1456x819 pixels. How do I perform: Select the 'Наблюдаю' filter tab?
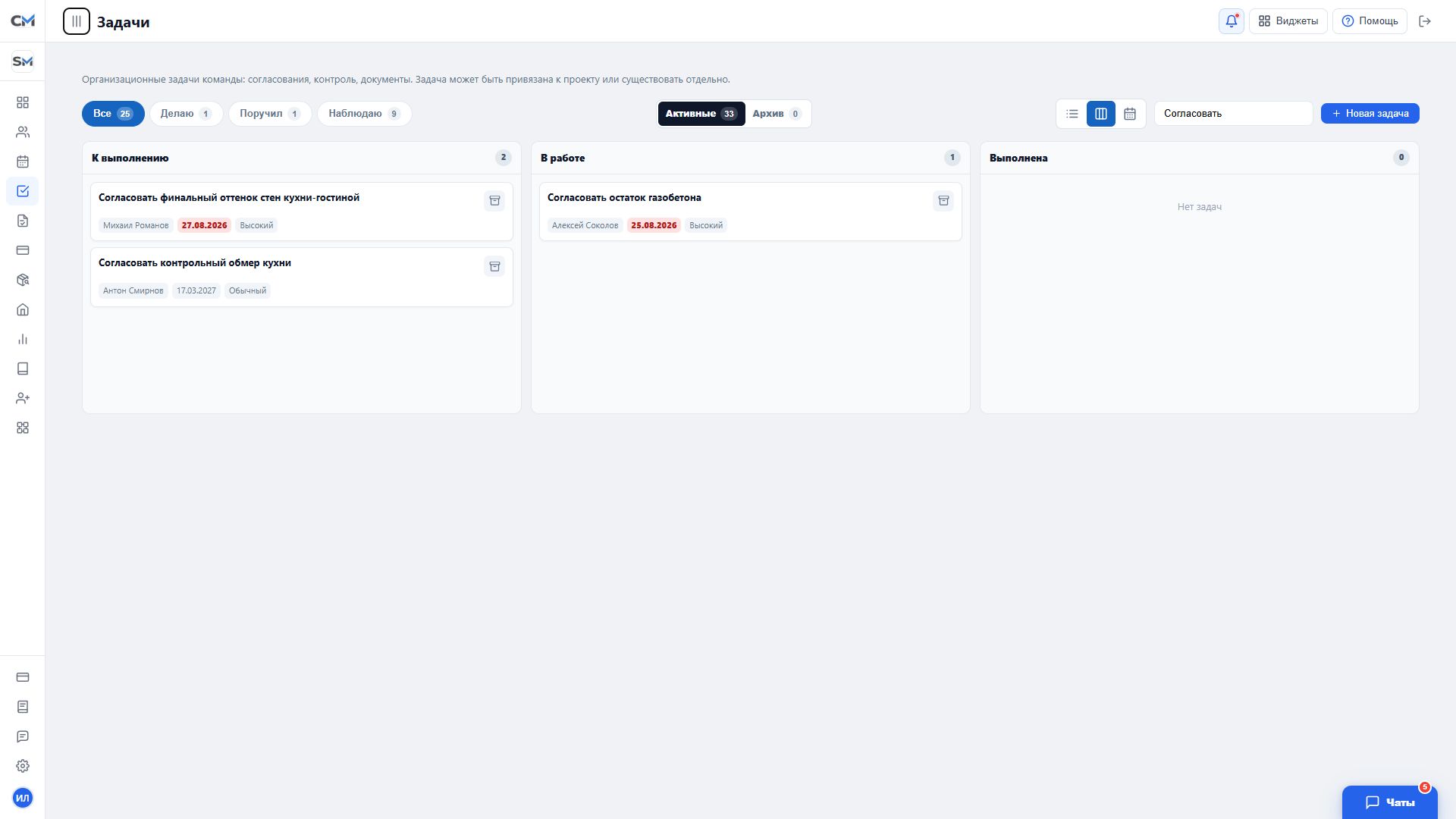pyautogui.click(x=364, y=114)
